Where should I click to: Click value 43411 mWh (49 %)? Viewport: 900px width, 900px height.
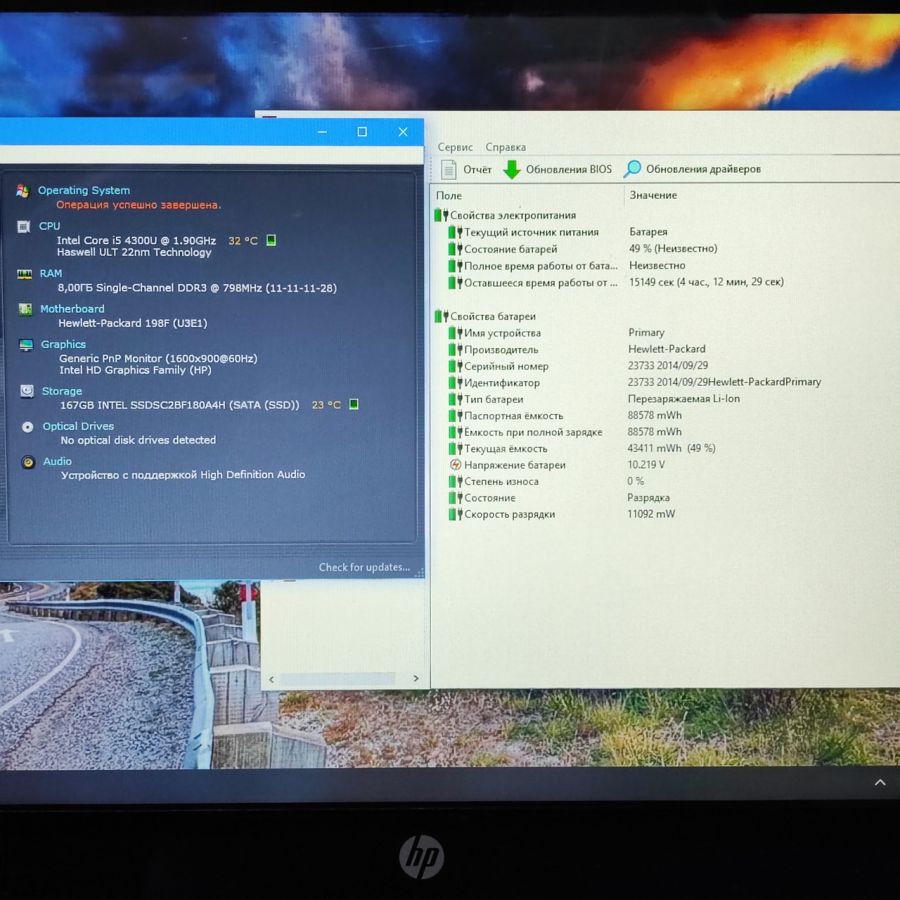672,448
